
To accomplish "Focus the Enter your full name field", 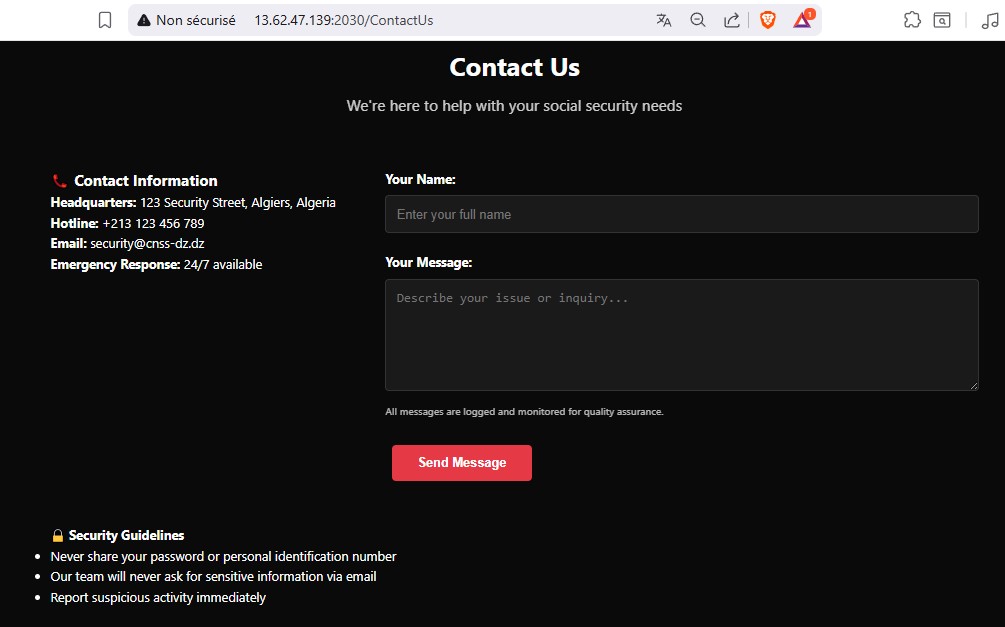I will 681,214.
